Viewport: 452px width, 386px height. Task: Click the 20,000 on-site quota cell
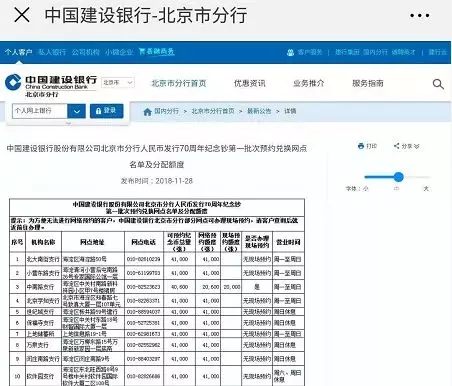[x=231, y=287]
